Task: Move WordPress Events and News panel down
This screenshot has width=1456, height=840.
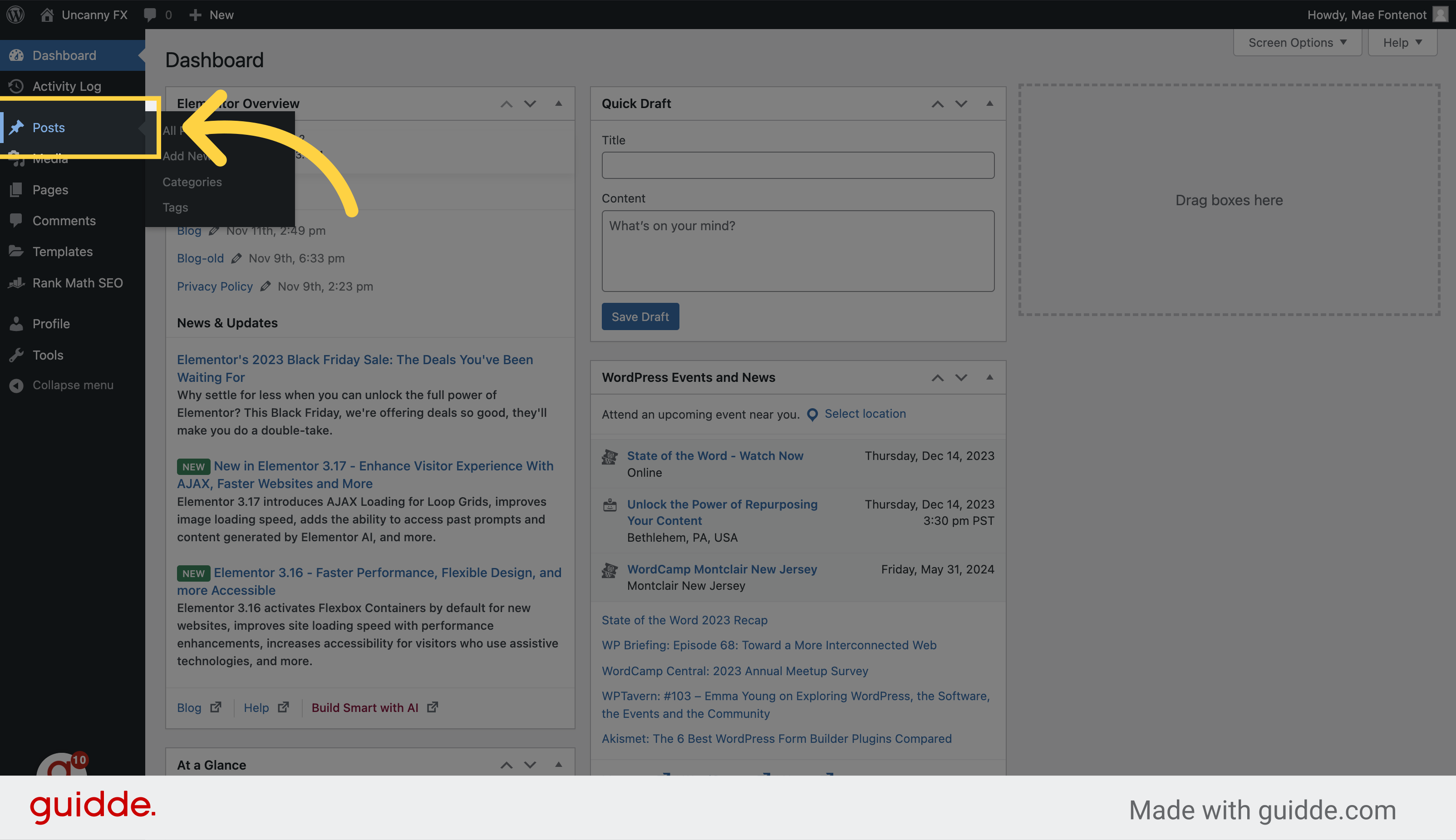Action: coord(961,377)
